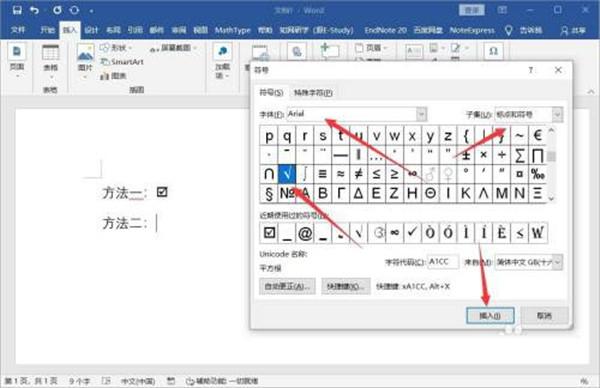The image size is (600, 388).
Task: Open the Add-ins (加载项) icon
Action: click(222, 51)
